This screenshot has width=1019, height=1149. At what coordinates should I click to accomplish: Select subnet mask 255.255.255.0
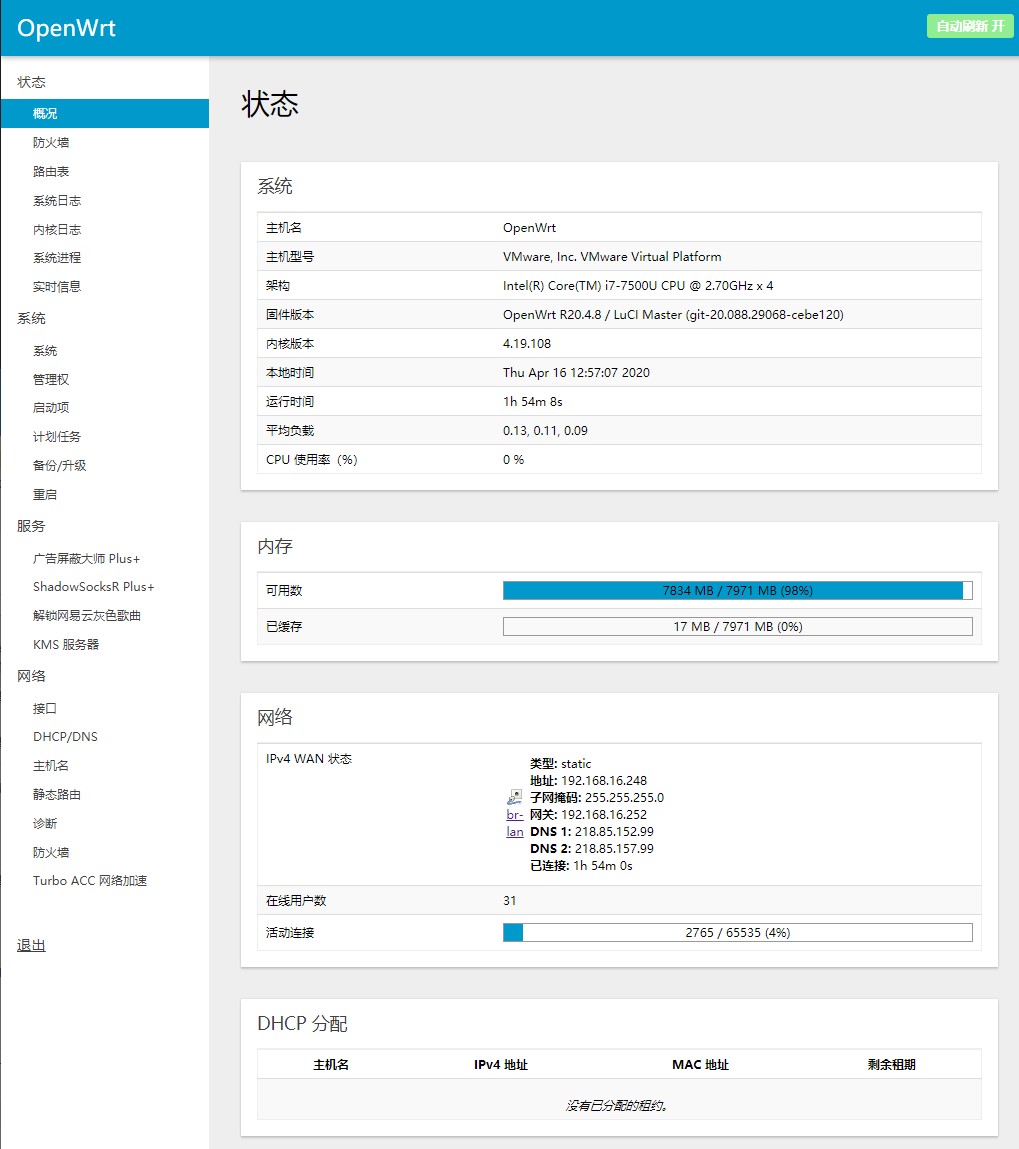(x=624, y=797)
